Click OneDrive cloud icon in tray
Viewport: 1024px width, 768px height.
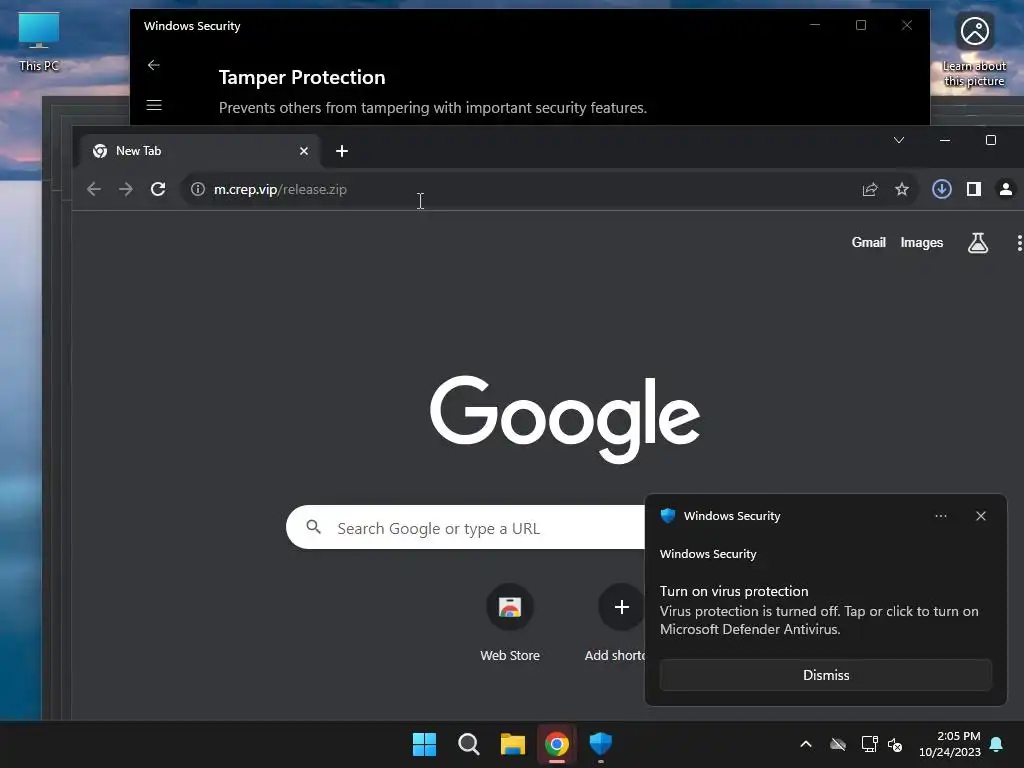pyautogui.click(x=838, y=744)
